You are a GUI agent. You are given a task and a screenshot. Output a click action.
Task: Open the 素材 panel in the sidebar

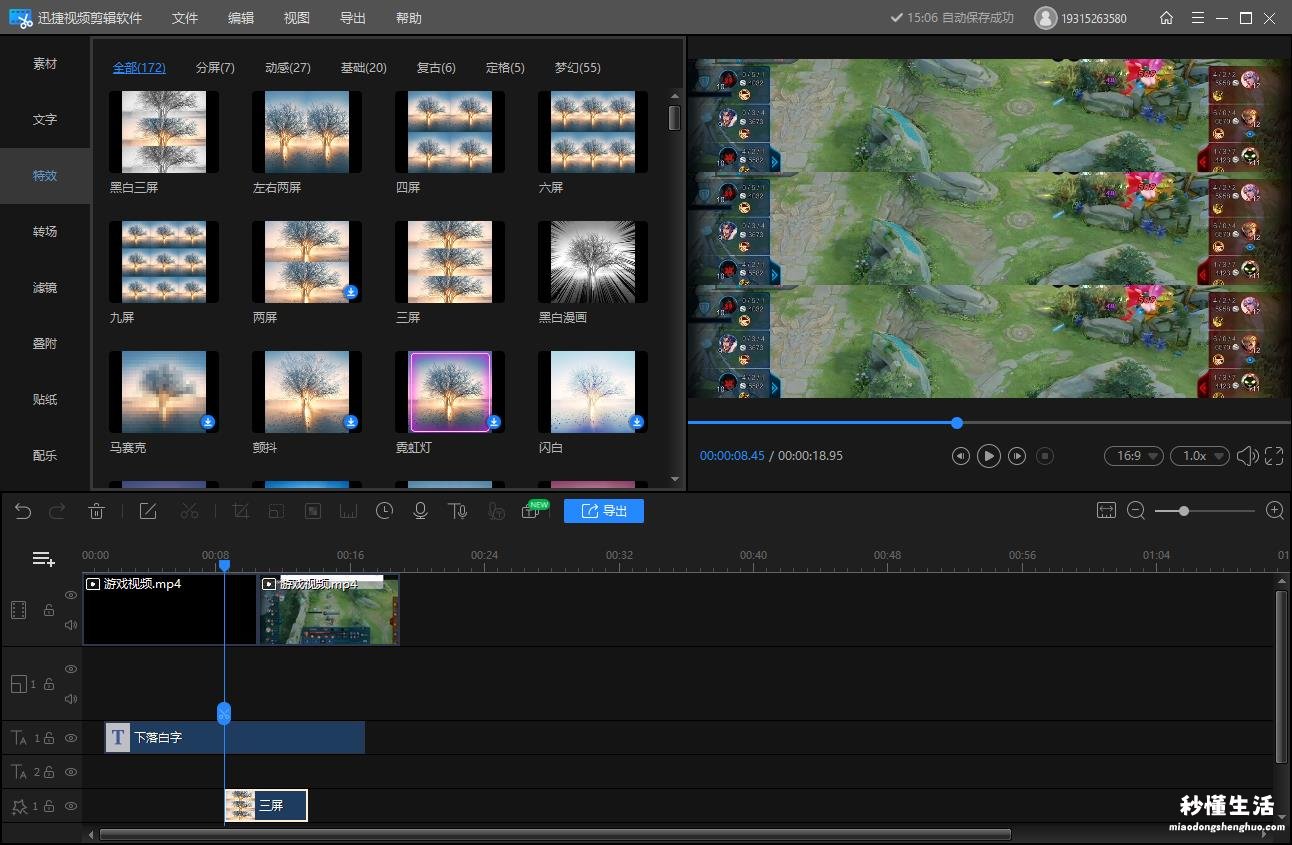tap(45, 64)
